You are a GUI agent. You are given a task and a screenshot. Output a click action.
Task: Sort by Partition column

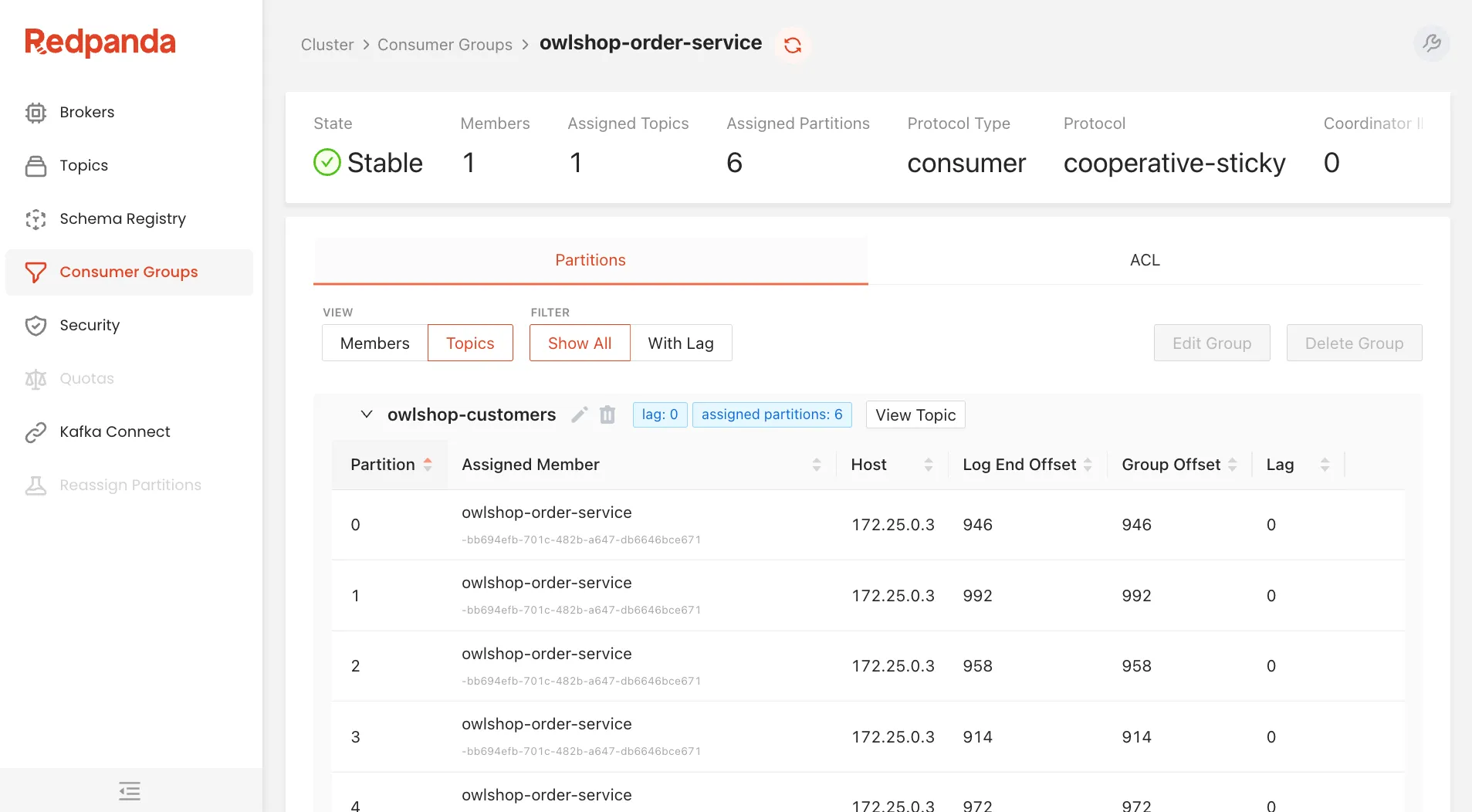[390, 465]
